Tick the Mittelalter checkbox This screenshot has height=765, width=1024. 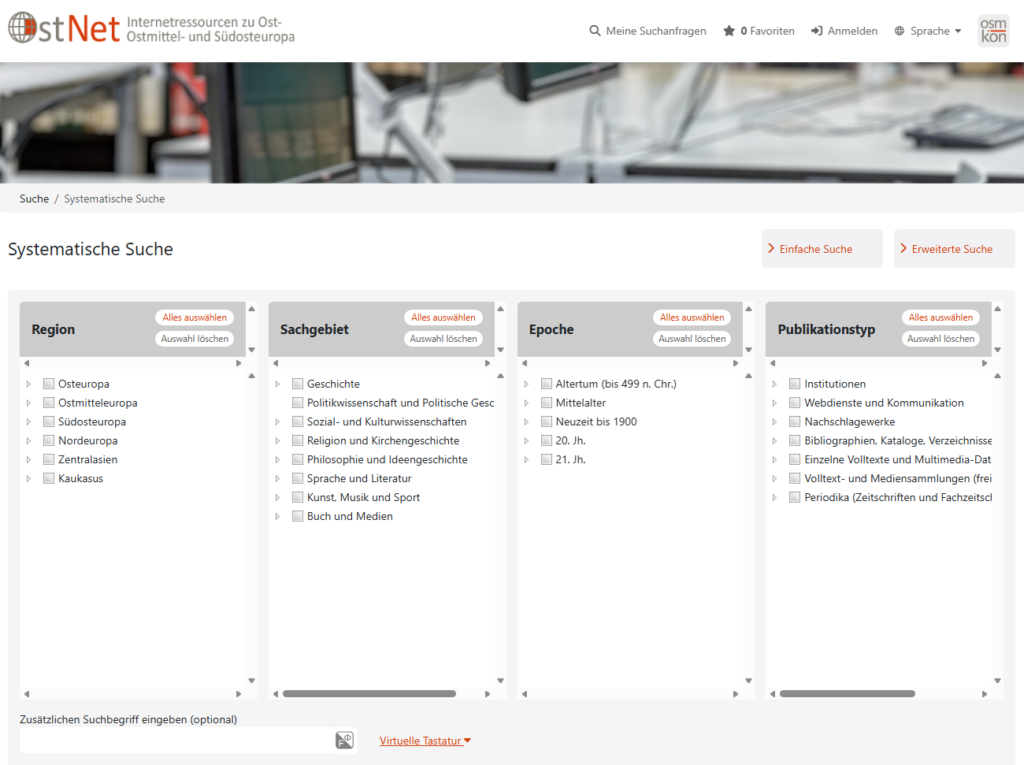coord(546,402)
